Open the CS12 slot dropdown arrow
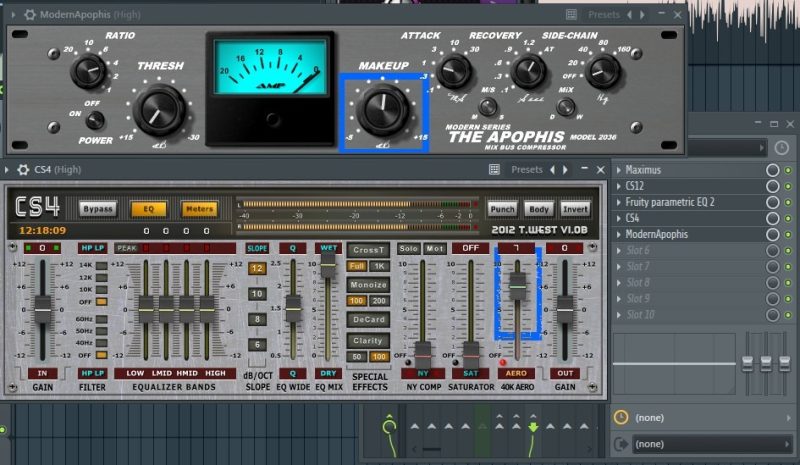Image resolution: width=800 pixels, height=465 pixels. coord(619,186)
